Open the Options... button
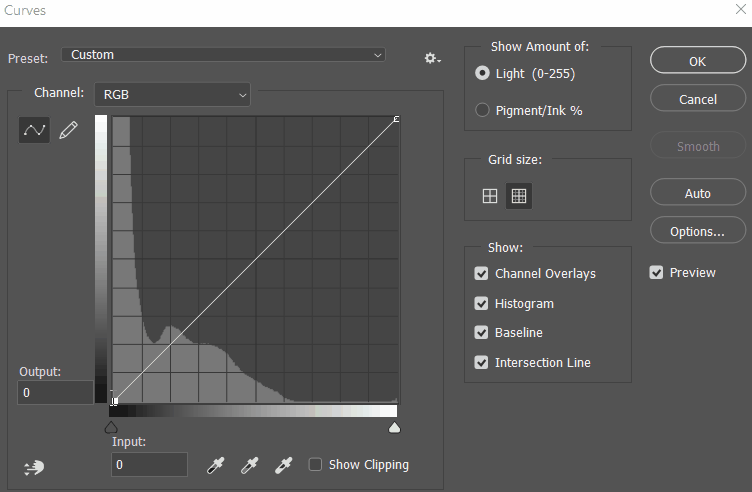The image size is (752, 492). [698, 230]
